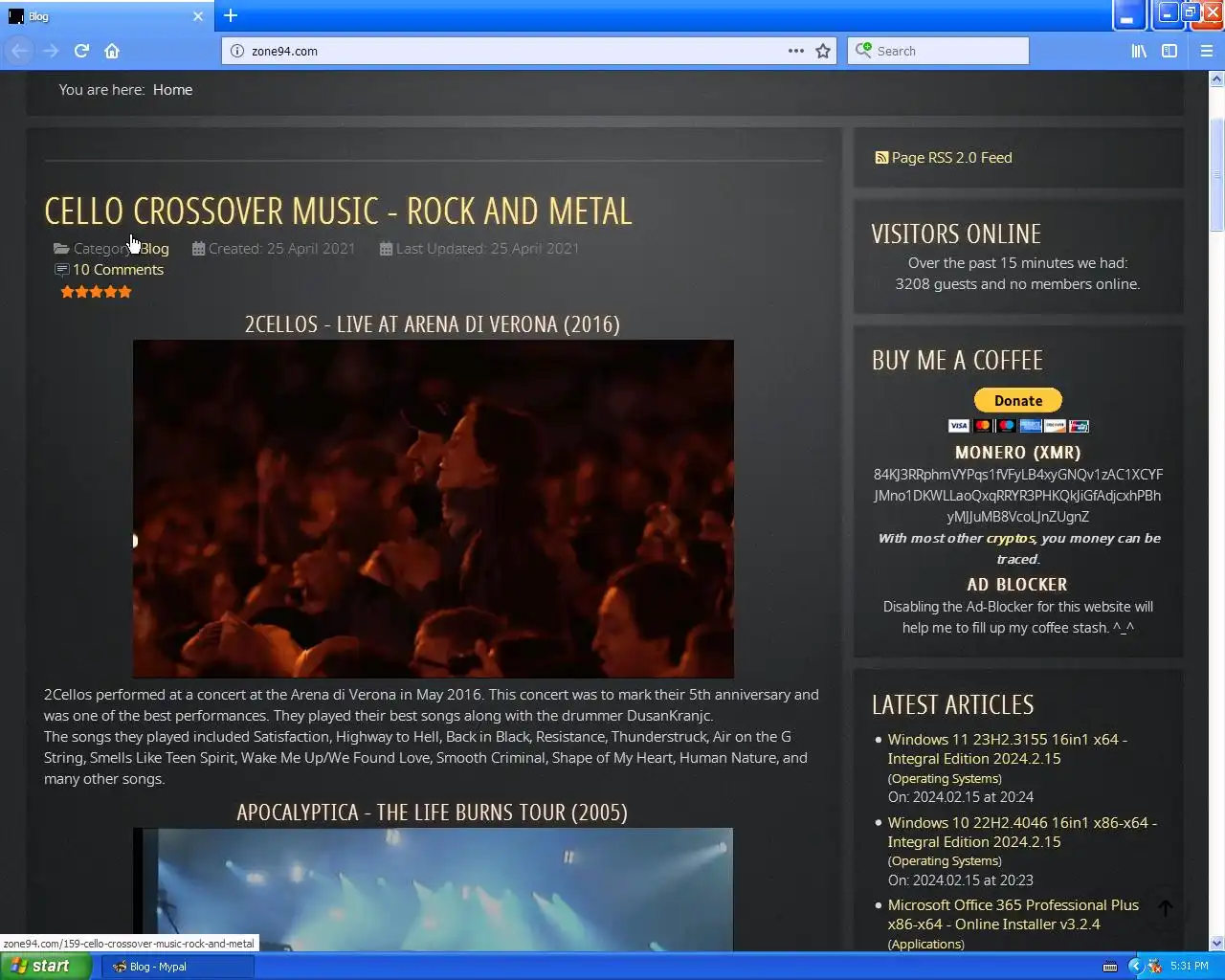Open the Library bookmarks view
The height and width of the screenshot is (980, 1225).
(1139, 51)
